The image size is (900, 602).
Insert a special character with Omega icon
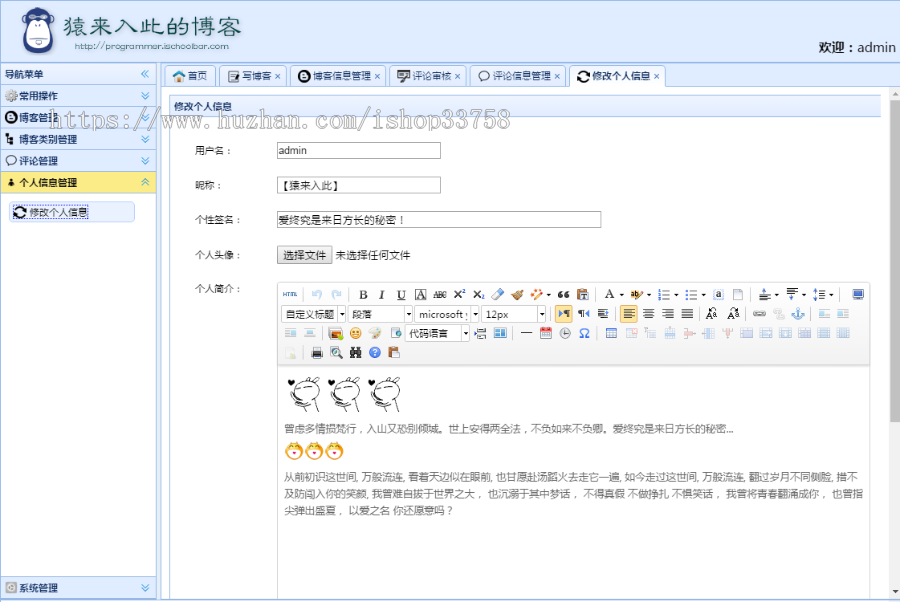coord(586,332)
